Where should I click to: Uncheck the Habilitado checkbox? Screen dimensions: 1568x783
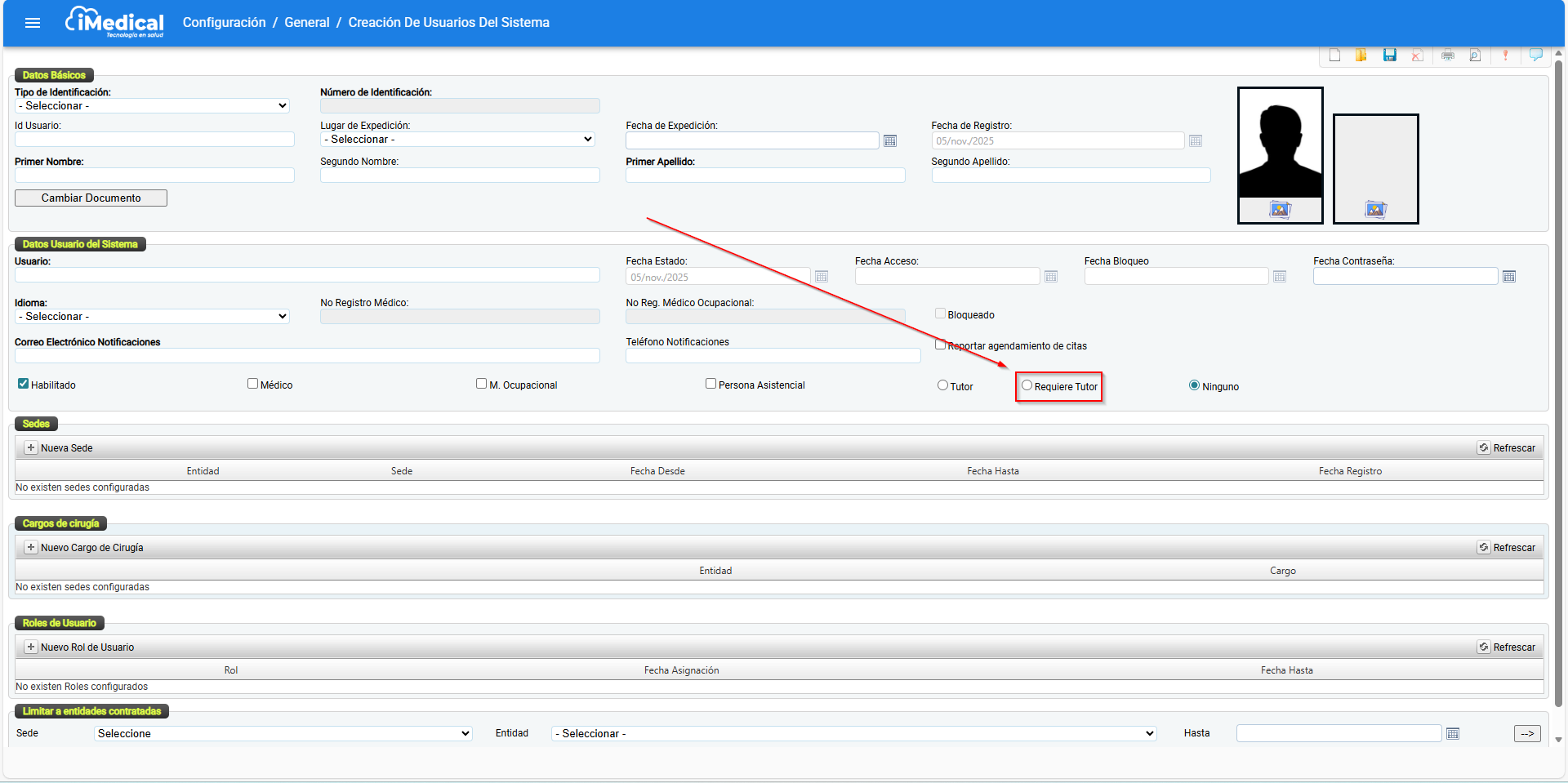(x=24, y=384)
